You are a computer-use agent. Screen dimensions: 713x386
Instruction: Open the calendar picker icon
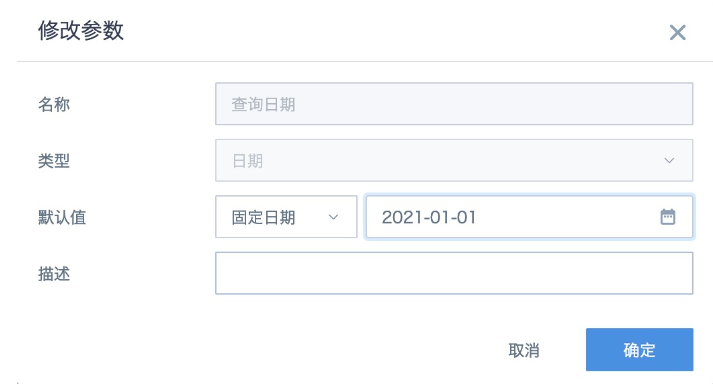[668, 217]
